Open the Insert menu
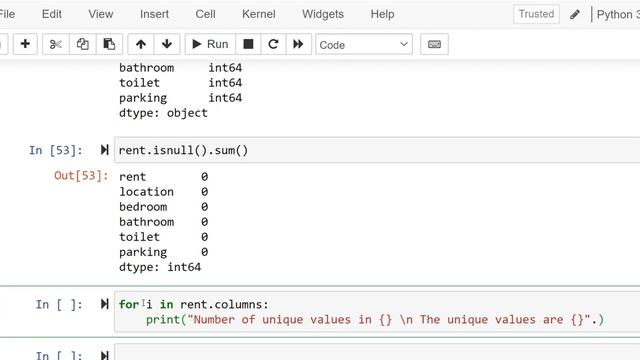640x360 pixels. 154,14
